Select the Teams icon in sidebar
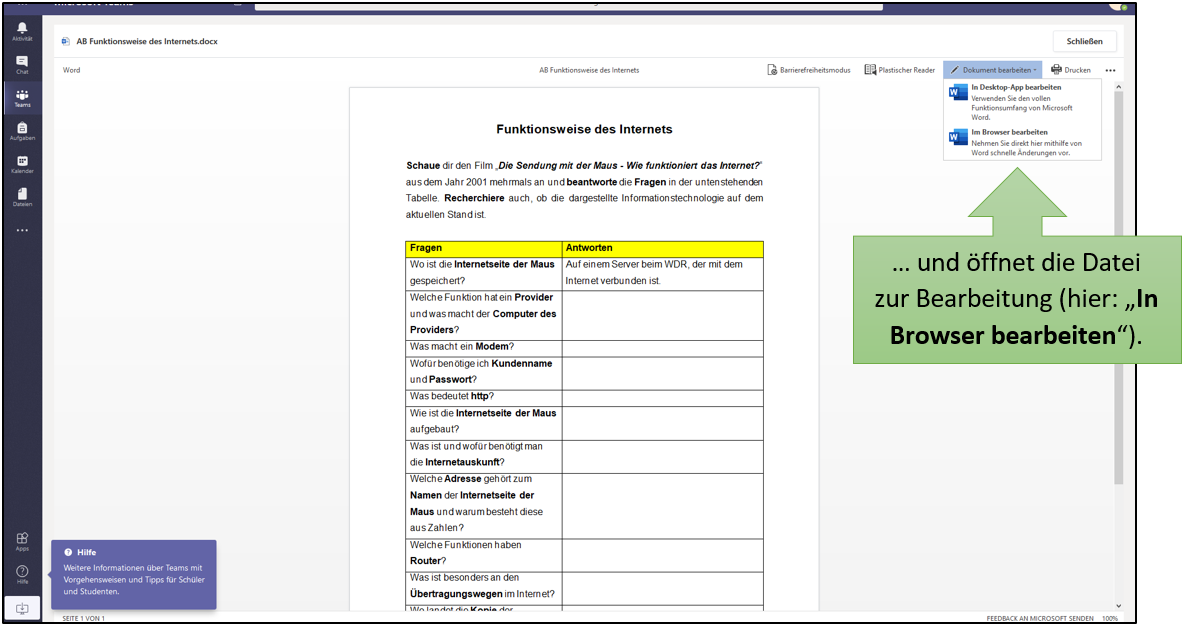The height and width of the screenshot is (627, 1185). [x=22, y=97]
